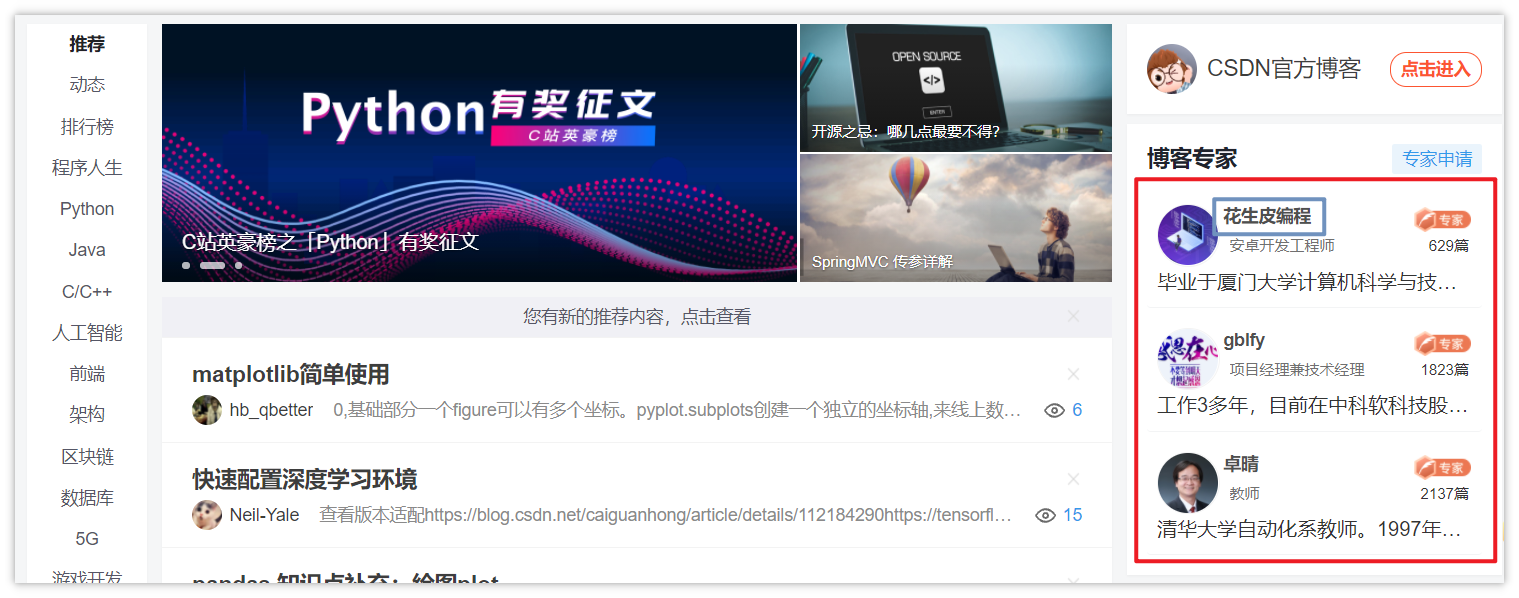1519x598 pixels.
Task: Open the C/C++ category
Action: (x=87, y=292)
